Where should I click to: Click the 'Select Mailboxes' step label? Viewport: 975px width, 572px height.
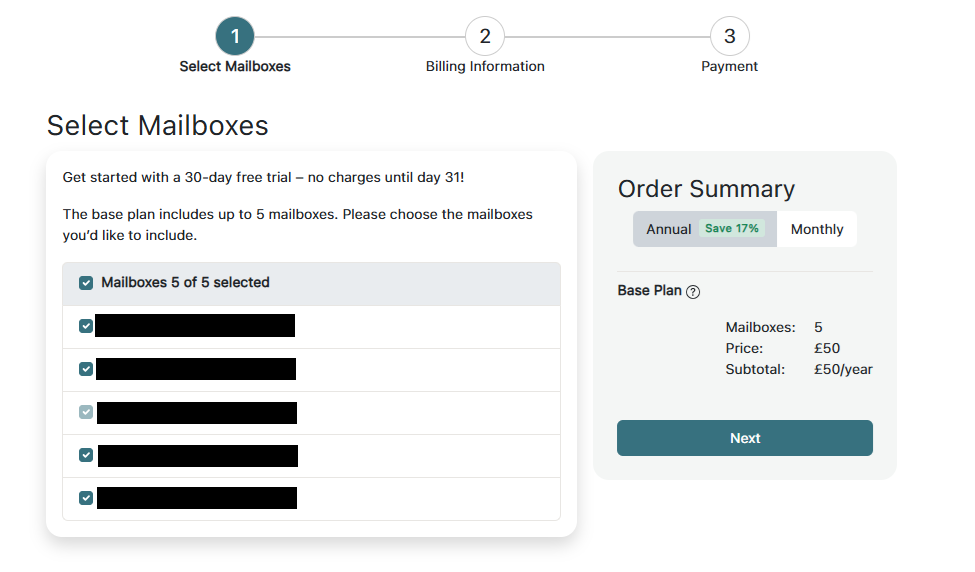pos(235,67)
